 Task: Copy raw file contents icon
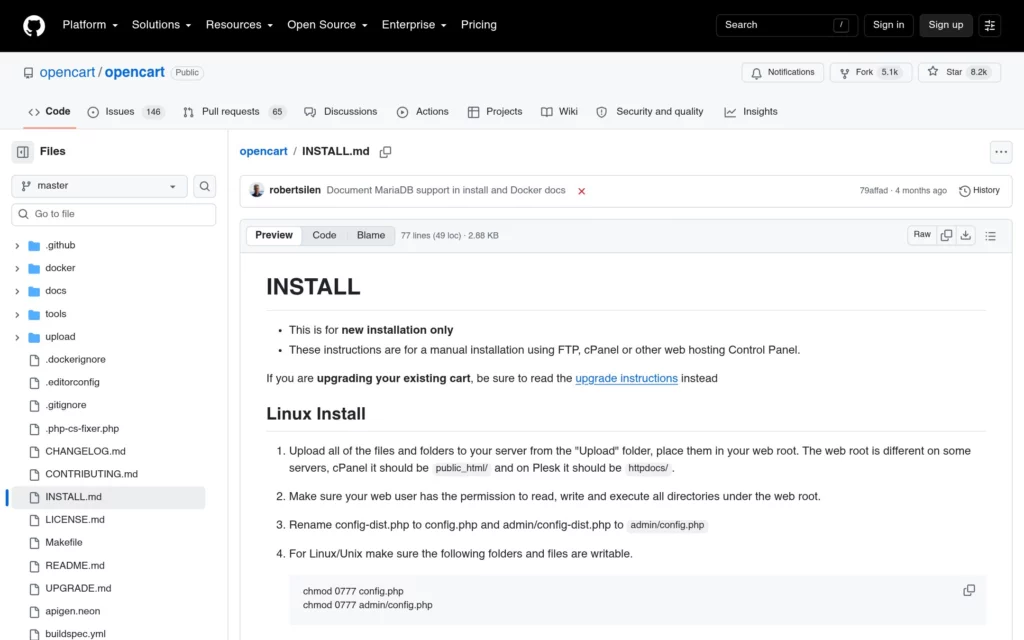coord(946,235)
